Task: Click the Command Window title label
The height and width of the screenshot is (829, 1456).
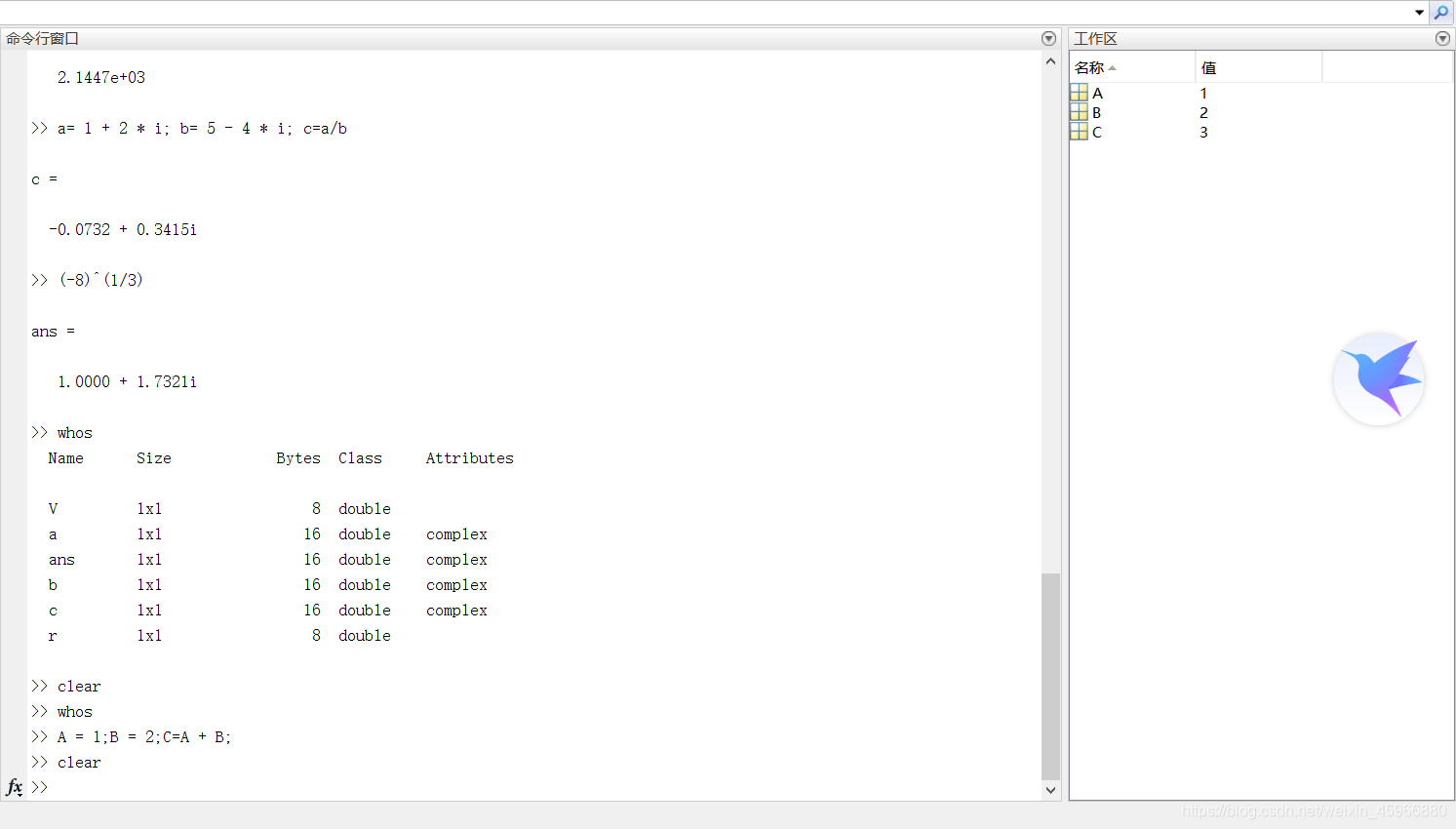Action: [42, 39]
